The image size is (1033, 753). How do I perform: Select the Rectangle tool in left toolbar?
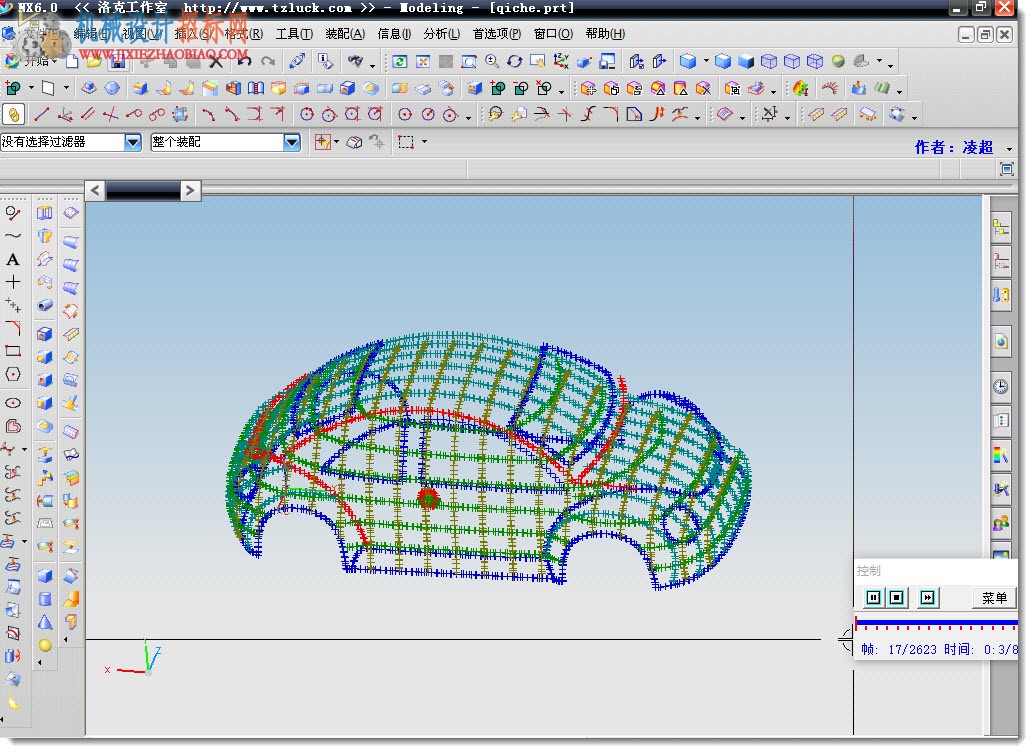pyautogui.click(x=13, y=351)
